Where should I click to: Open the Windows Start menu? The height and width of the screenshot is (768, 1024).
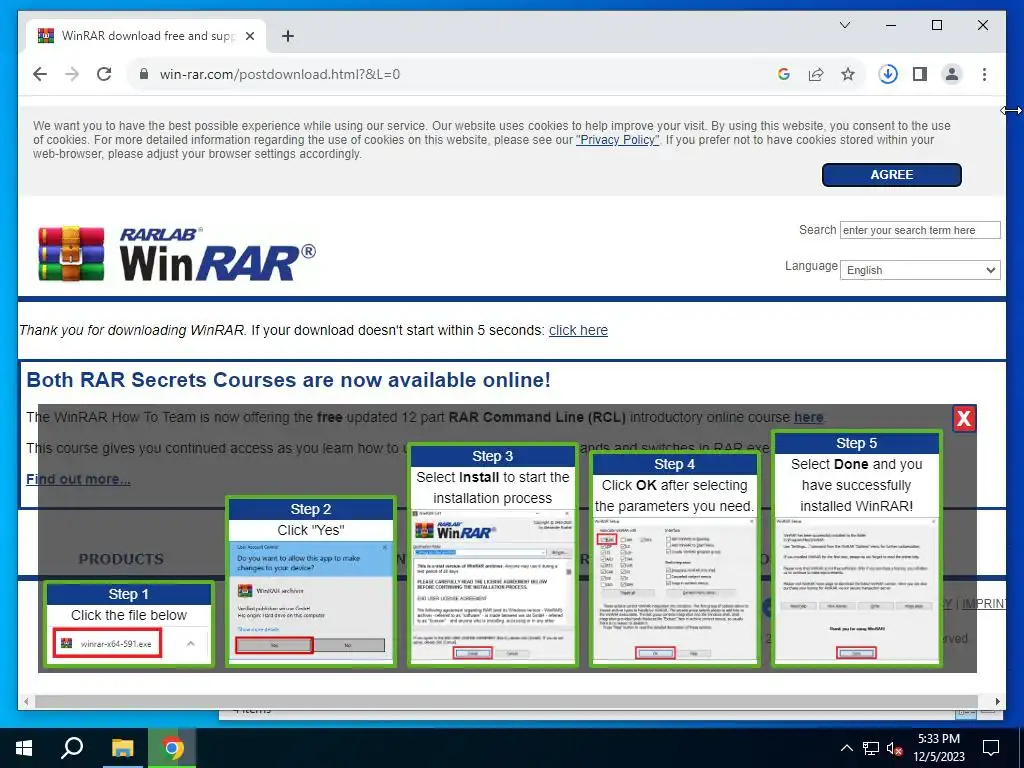coord(24,748)
